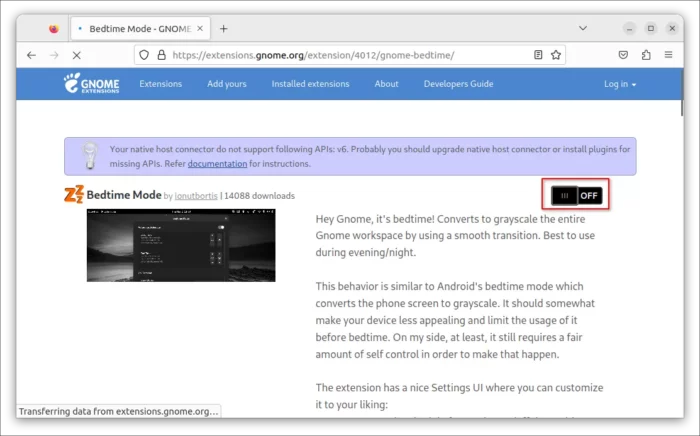
Task: Click the 14088 downloads text
Action: coord(259,196)
